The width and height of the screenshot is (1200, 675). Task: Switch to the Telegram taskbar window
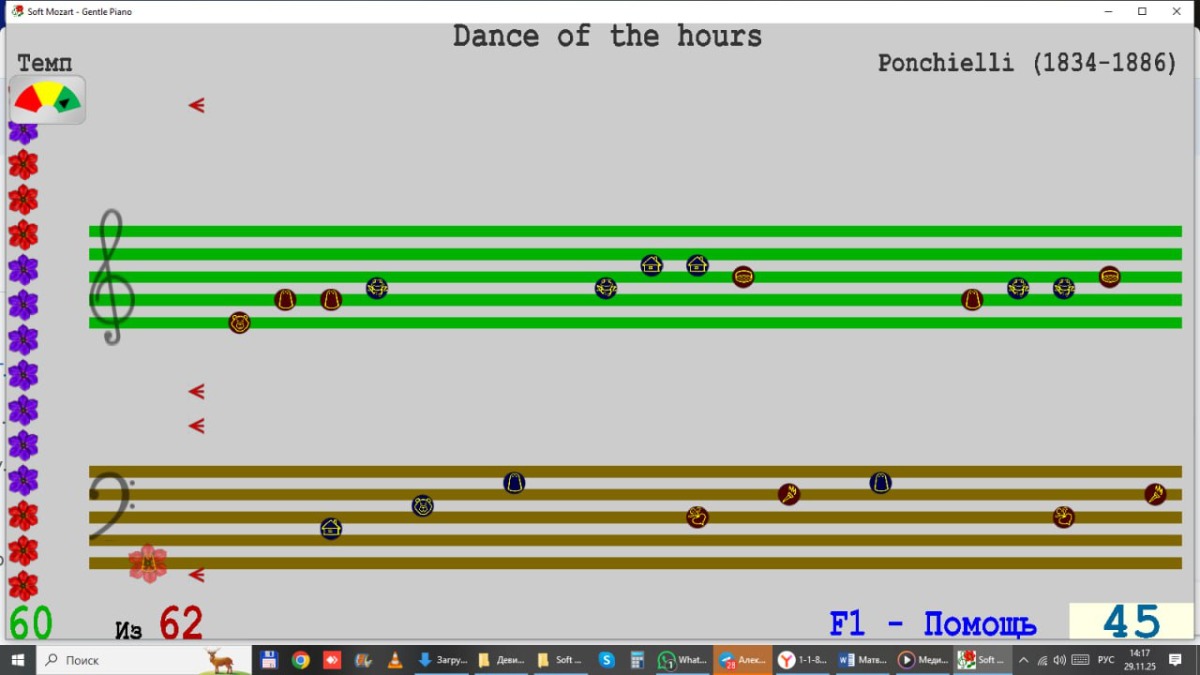[742, 660]
